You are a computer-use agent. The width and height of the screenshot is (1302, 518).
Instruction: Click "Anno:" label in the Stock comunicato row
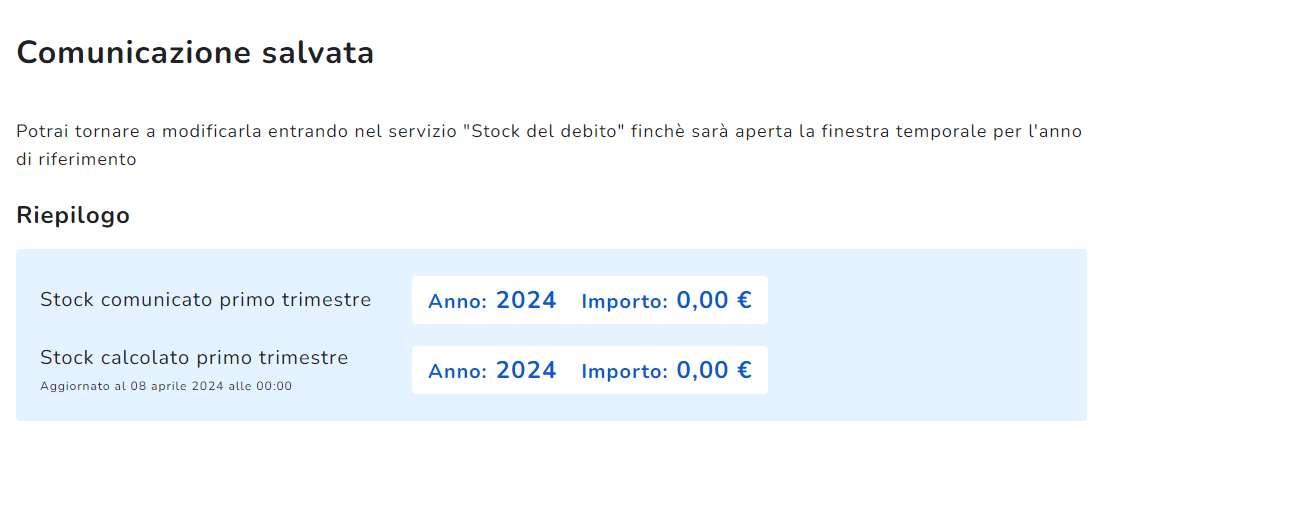(x=457, y=302)
